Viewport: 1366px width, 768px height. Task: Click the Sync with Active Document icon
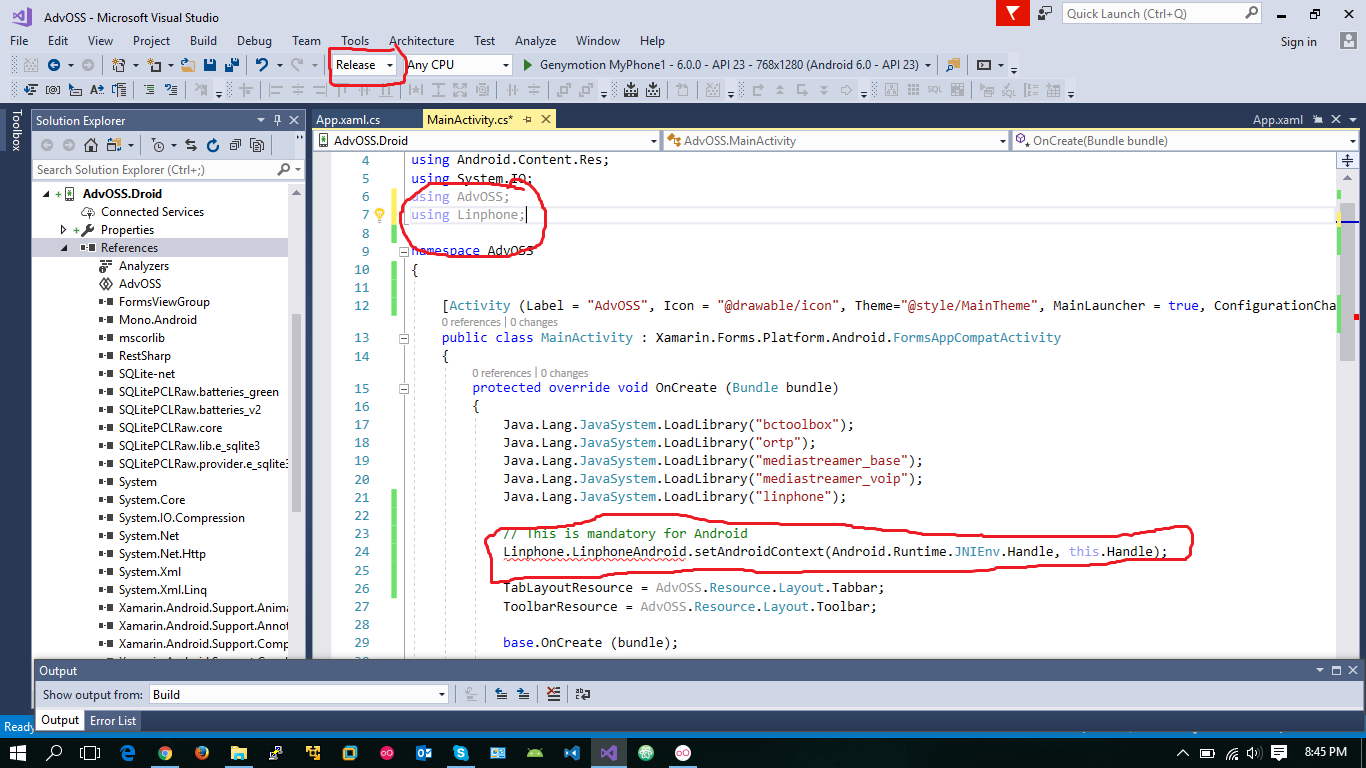point(191,145)
